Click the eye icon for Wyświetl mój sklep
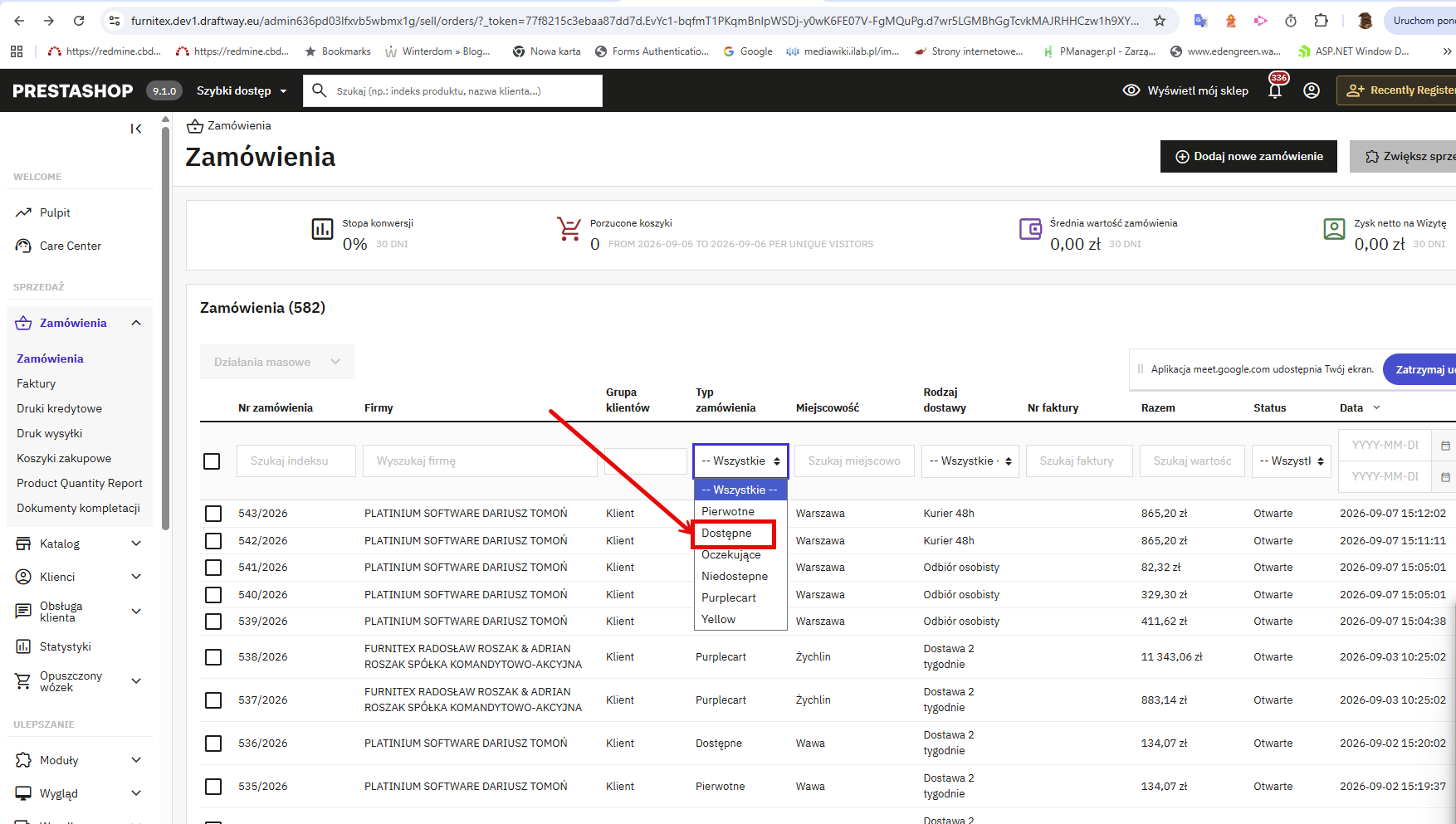The width and height of the screenshot is (1456, 824). click(1131, 90)
